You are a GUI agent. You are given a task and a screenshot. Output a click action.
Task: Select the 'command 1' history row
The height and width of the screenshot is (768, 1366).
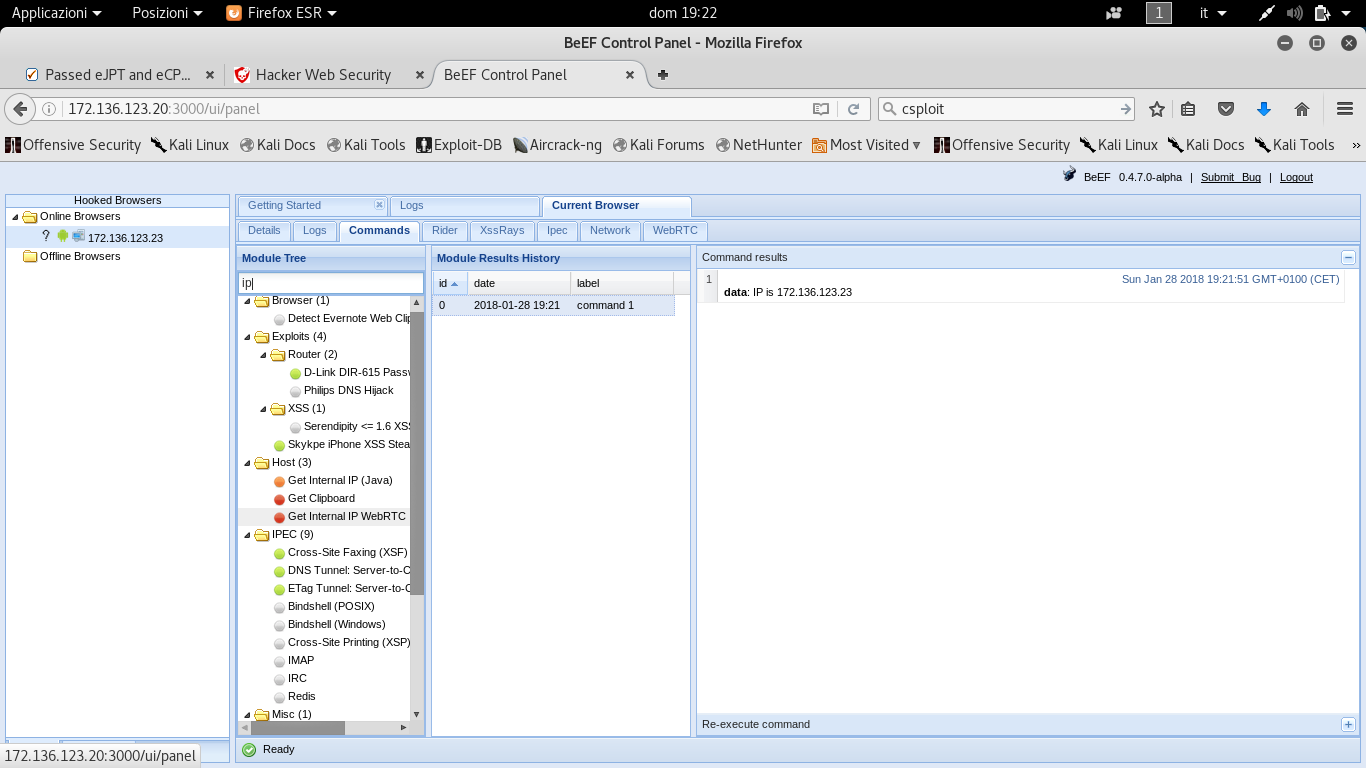[553, 305]
